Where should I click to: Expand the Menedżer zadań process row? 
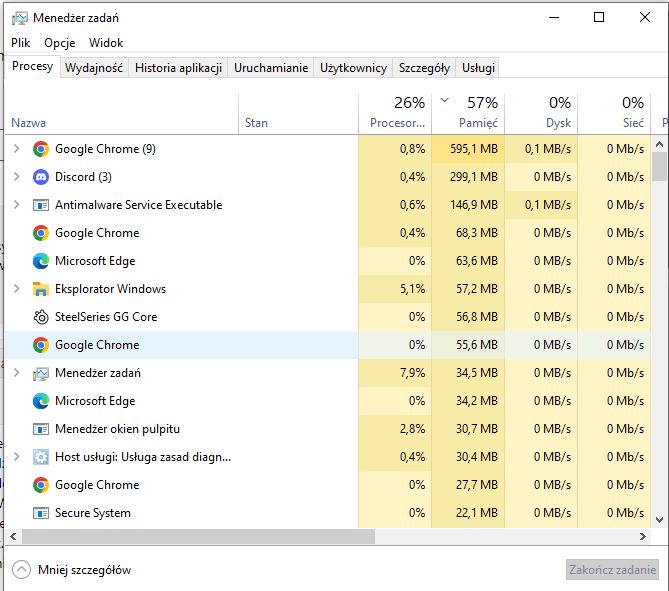coord(17,373)
